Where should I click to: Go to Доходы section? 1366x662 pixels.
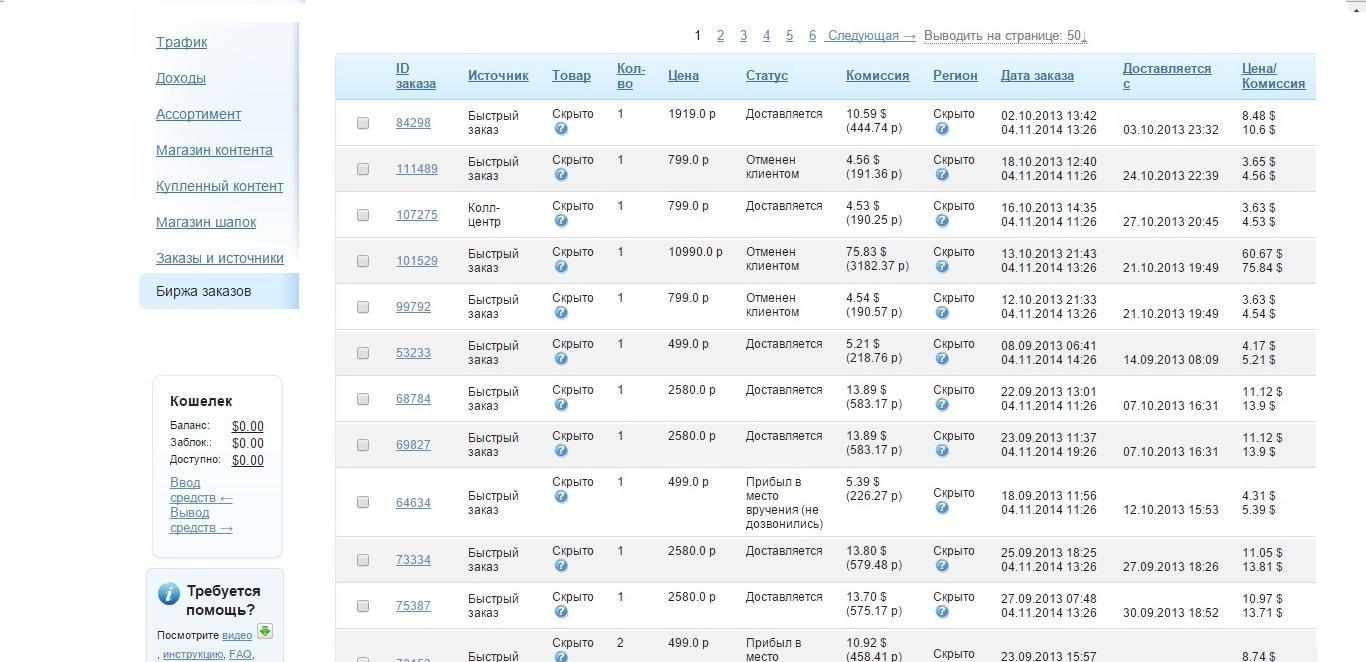click(x=181, y=78)
